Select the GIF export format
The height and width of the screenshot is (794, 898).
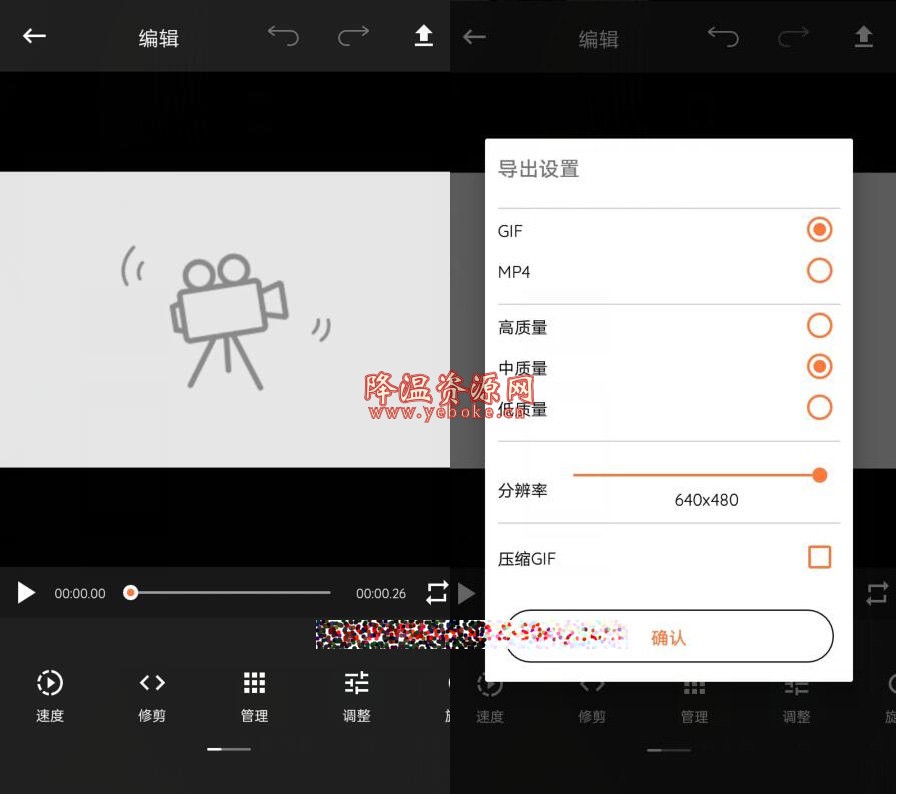[820, 230]
